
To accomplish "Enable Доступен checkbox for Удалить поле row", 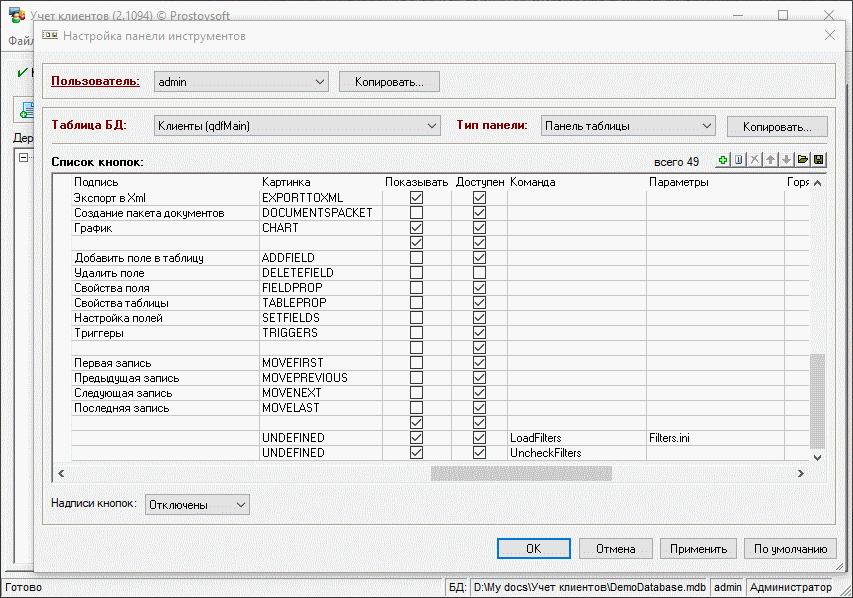I will (479, 273).
